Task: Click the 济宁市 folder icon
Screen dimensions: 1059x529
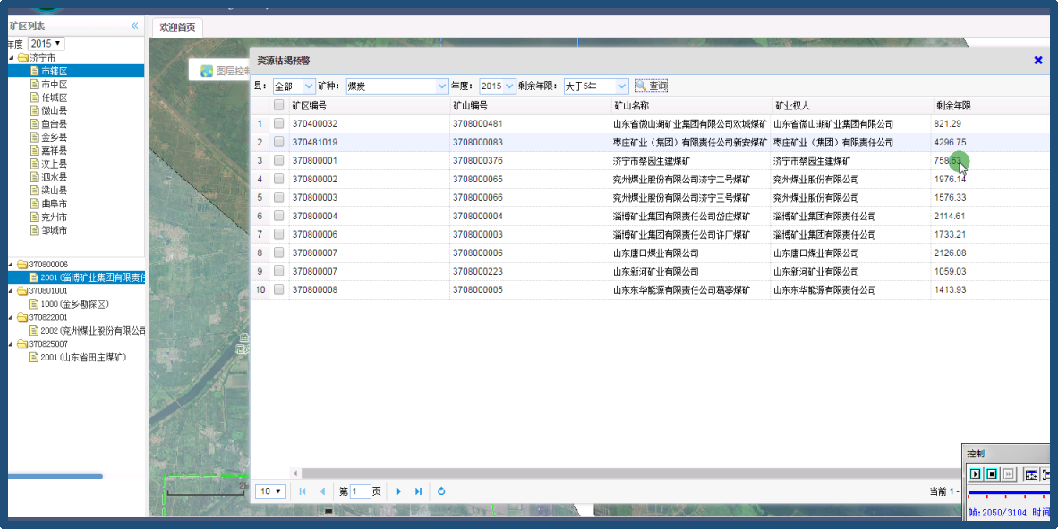Action: (23, 57)
